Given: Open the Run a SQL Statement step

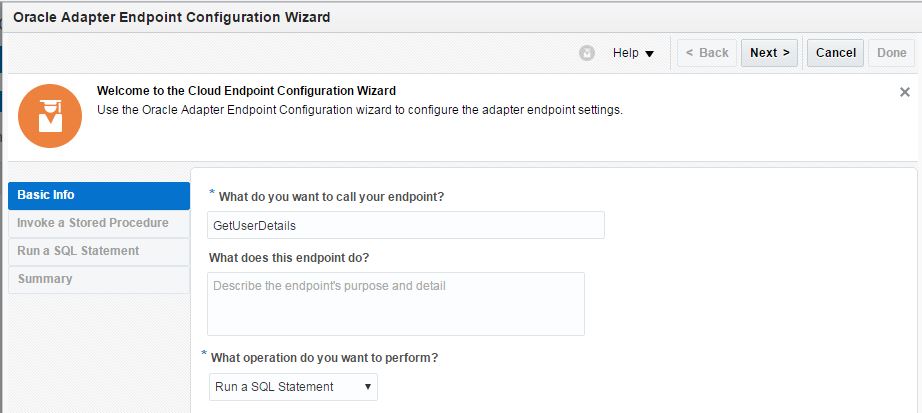Looking at the screenshot, I should 98,251.
